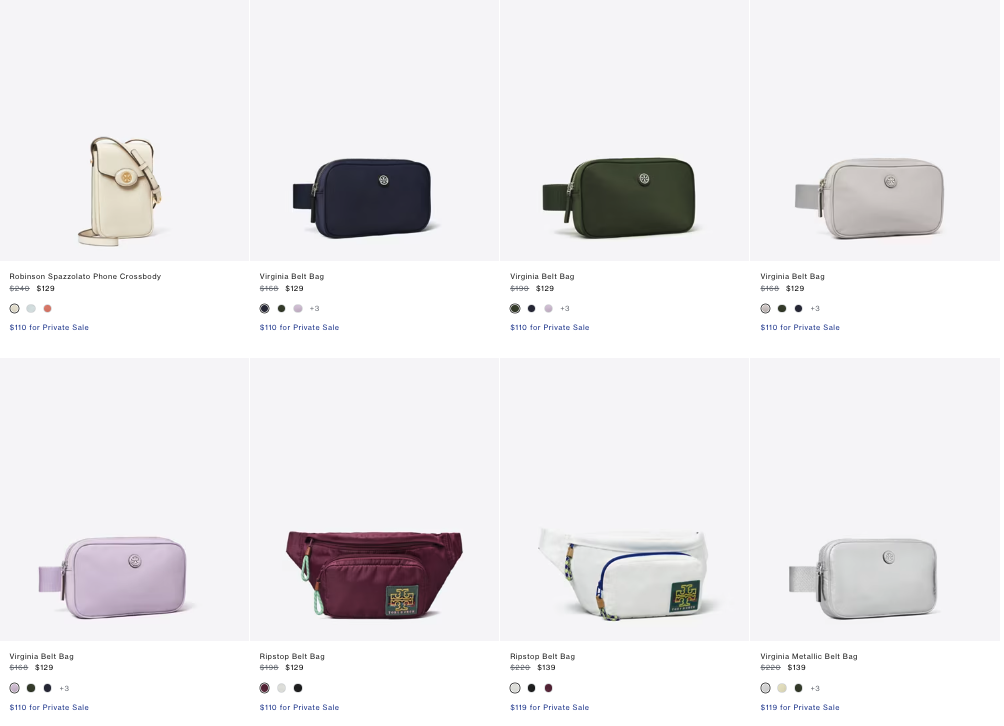Expand +3 colors on navy Virginia Belt Bag
Screen dimensions: 1004x726
[x=314, y=309]
